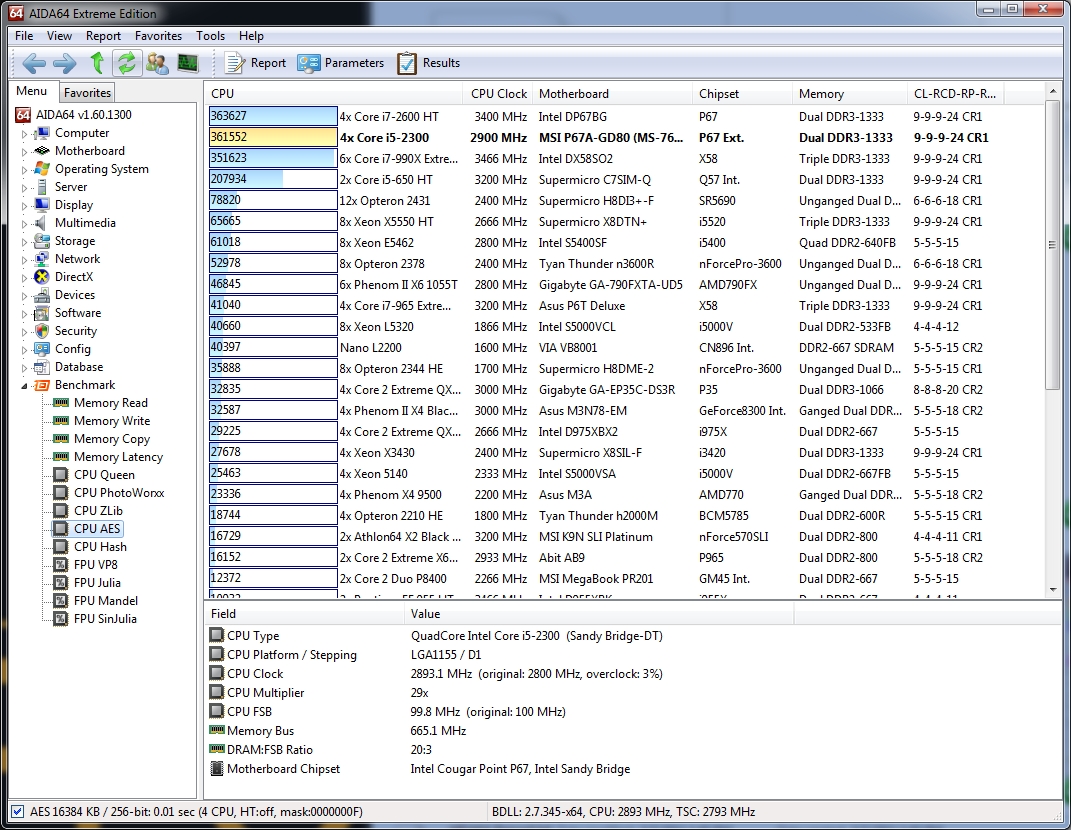Select the Memory Latency benchmark
This screenshot has height=830, width=1071.
click(x=118, y=457)
